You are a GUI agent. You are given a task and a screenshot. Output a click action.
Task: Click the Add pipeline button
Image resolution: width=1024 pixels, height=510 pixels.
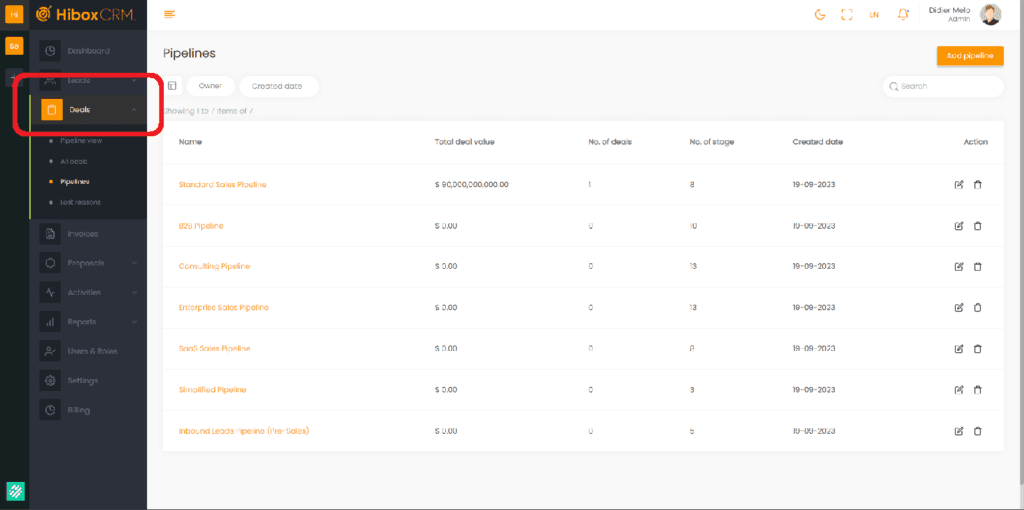970,56
